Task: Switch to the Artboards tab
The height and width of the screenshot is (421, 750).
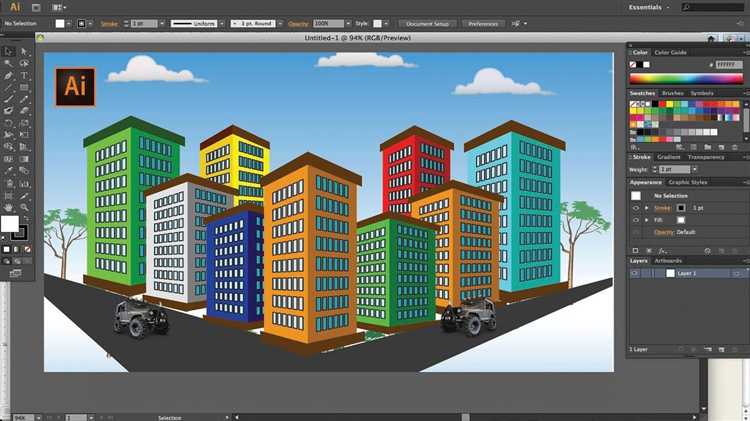Action: 668,261
